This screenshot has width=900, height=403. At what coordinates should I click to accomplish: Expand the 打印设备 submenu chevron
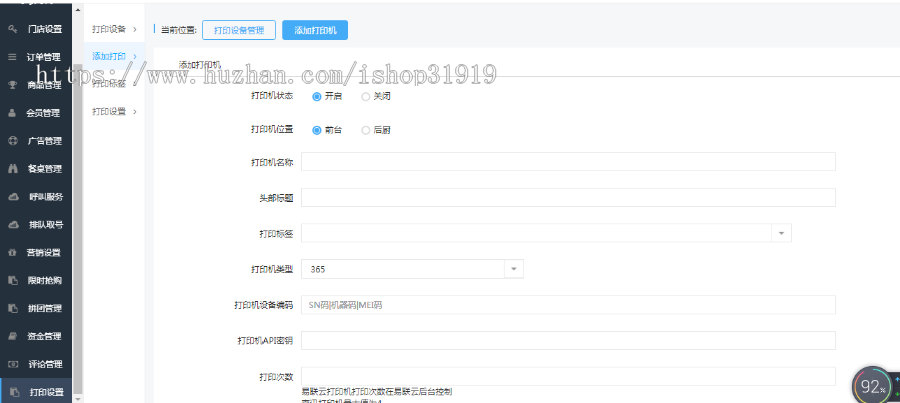[135, 29]
